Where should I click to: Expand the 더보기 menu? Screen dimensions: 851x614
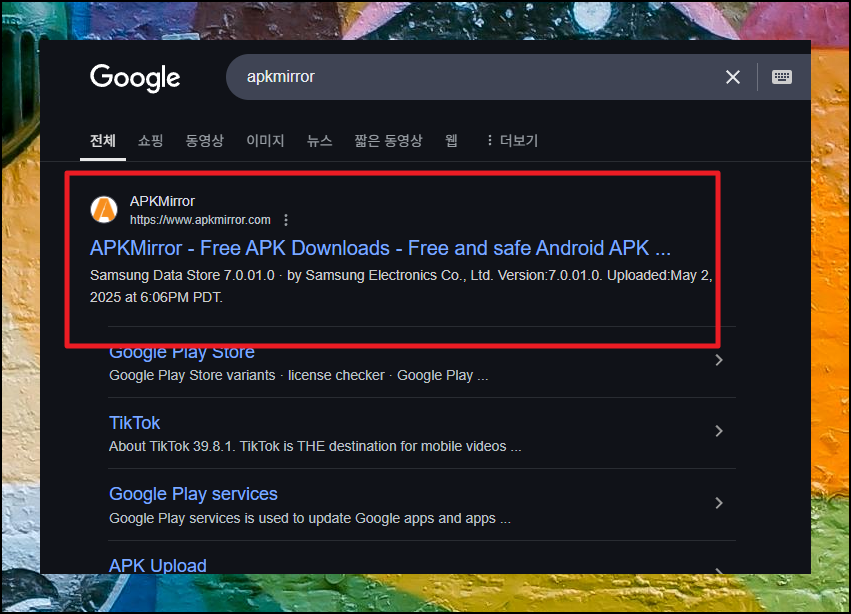pos(512,141)
